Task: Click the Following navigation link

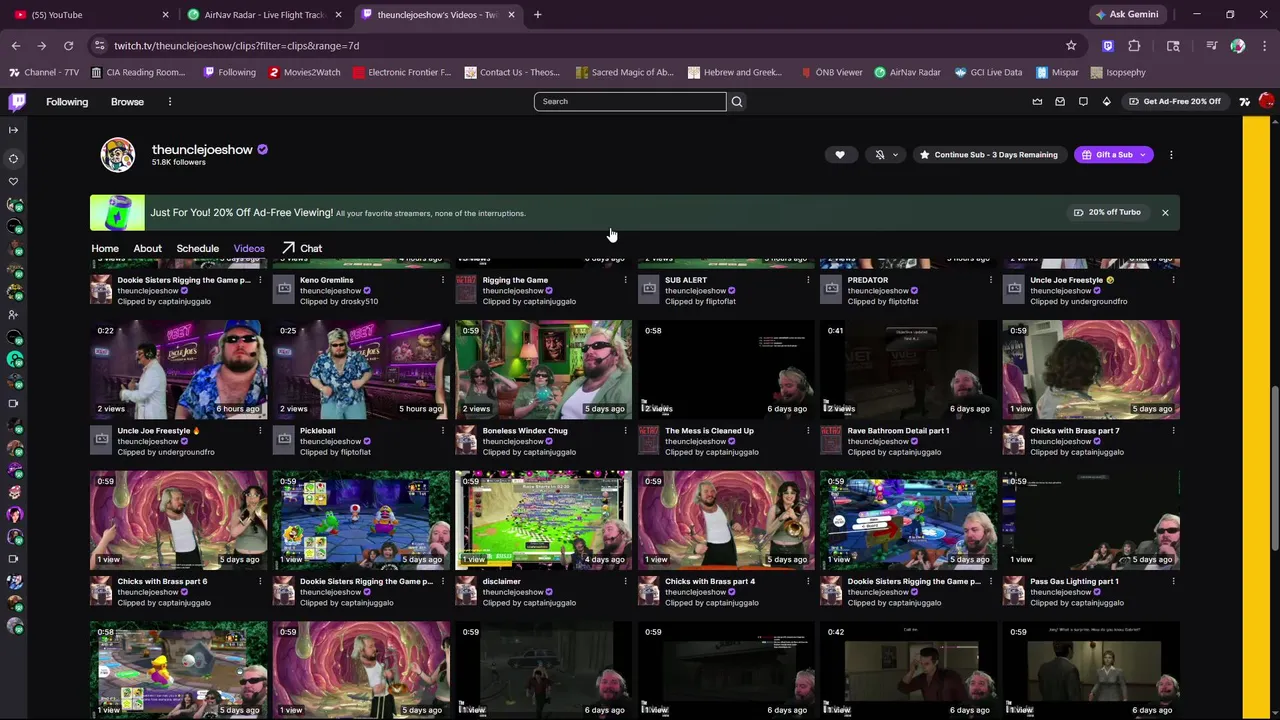Action: (x=67, y=102)
